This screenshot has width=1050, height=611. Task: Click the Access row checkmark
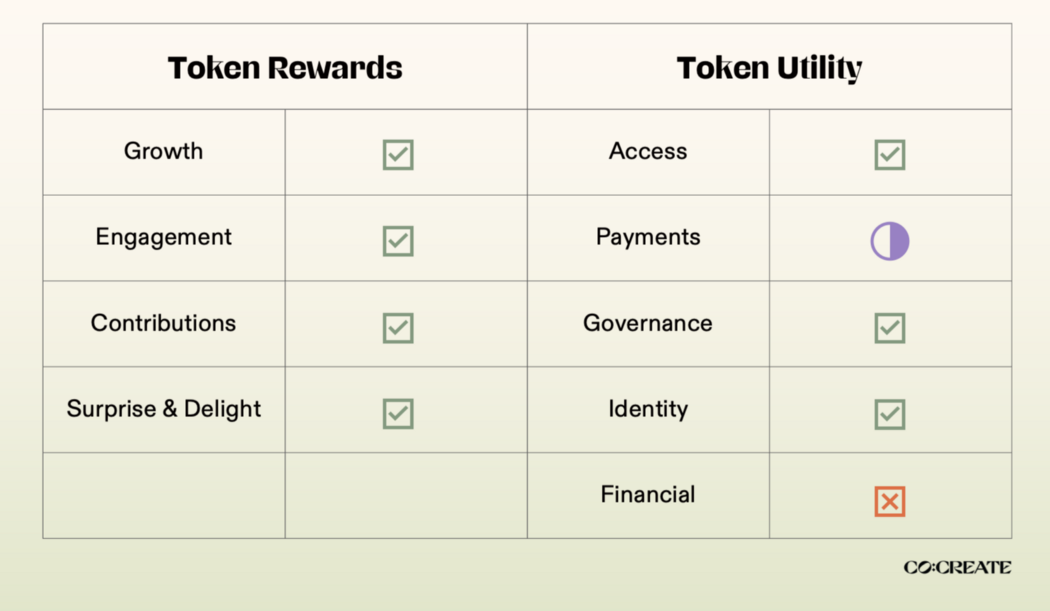(x=889, y=155)
